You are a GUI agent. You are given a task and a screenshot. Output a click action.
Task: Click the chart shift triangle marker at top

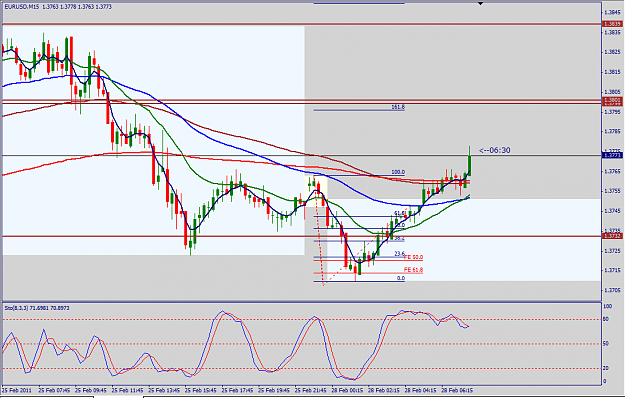coord(480,4)
